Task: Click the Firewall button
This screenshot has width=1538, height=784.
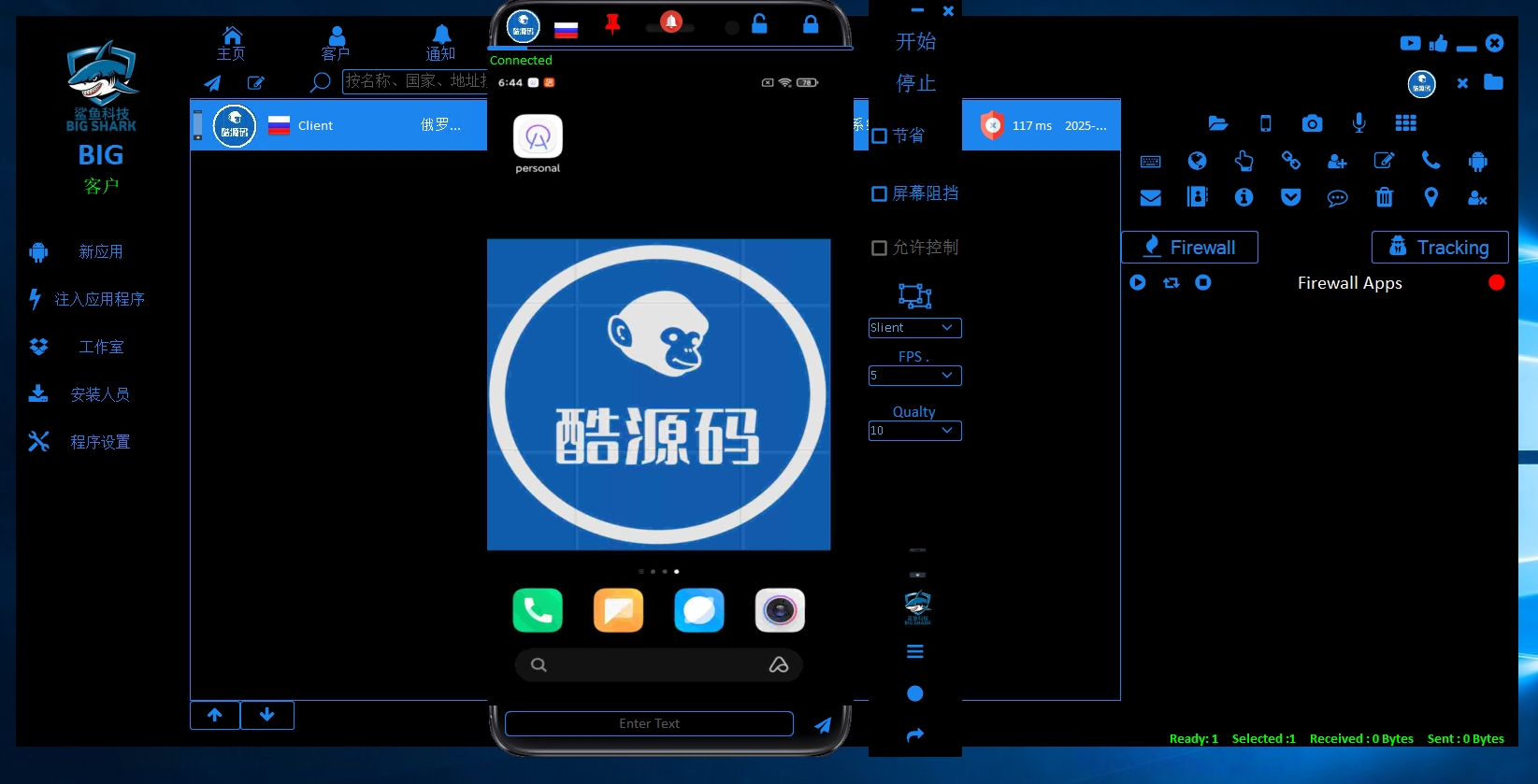Action: pos(1189,248)
